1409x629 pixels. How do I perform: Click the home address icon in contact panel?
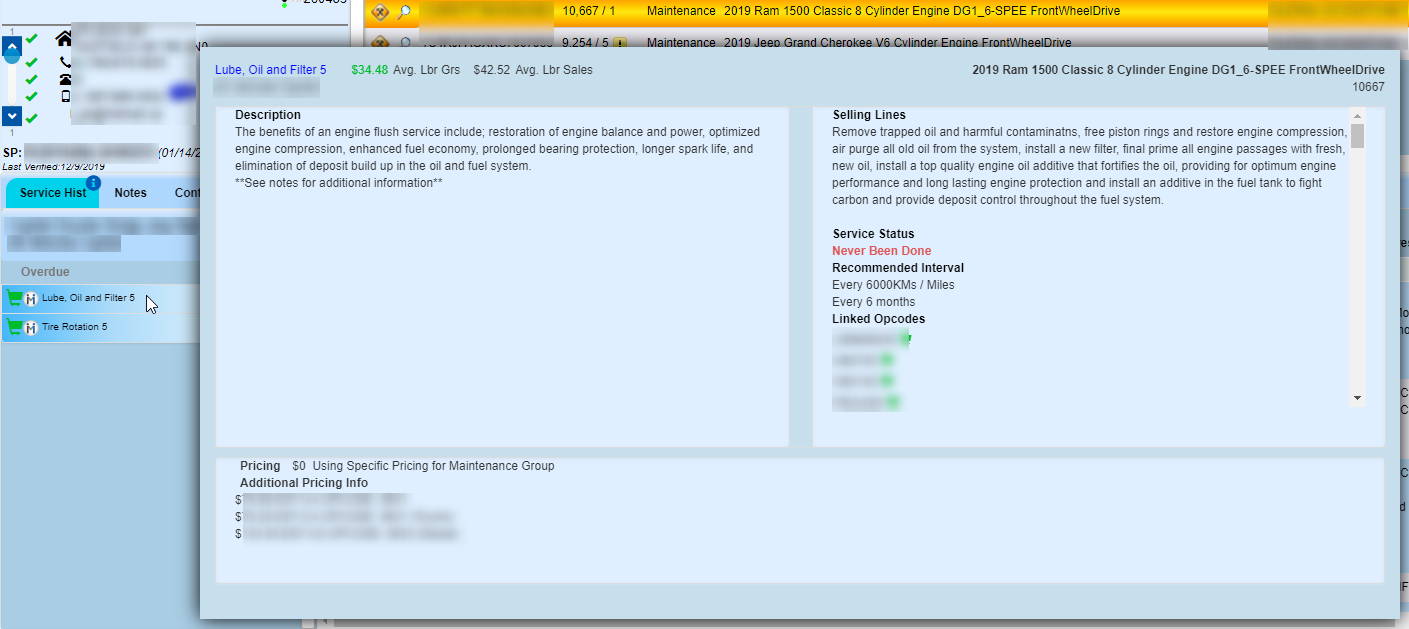click(x=64, y=39)
